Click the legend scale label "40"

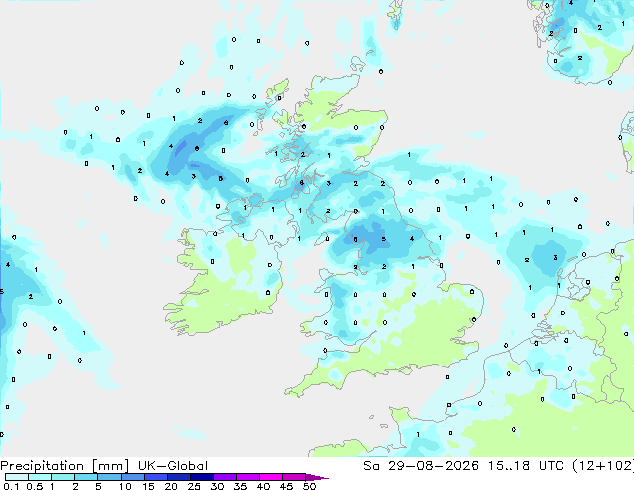263,486
